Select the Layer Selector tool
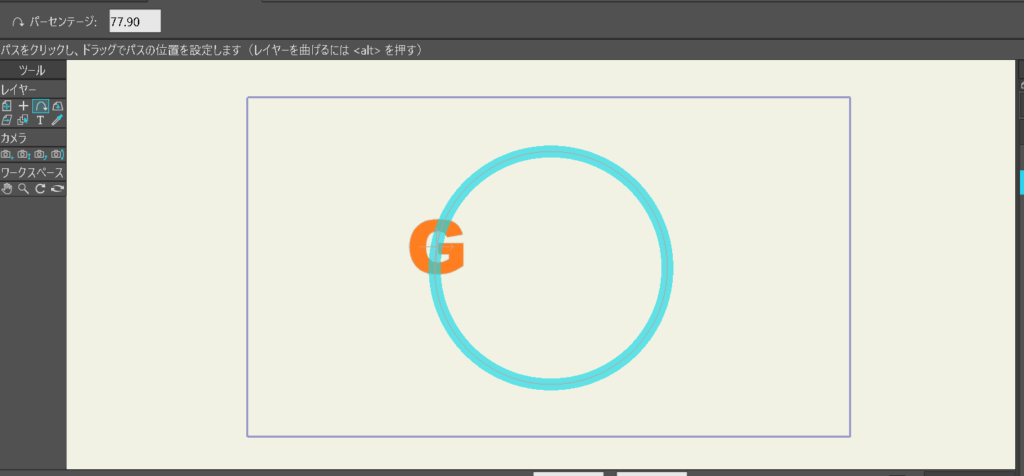The height and width of the screenshot is (476, 1024). (x=23, y=120)
